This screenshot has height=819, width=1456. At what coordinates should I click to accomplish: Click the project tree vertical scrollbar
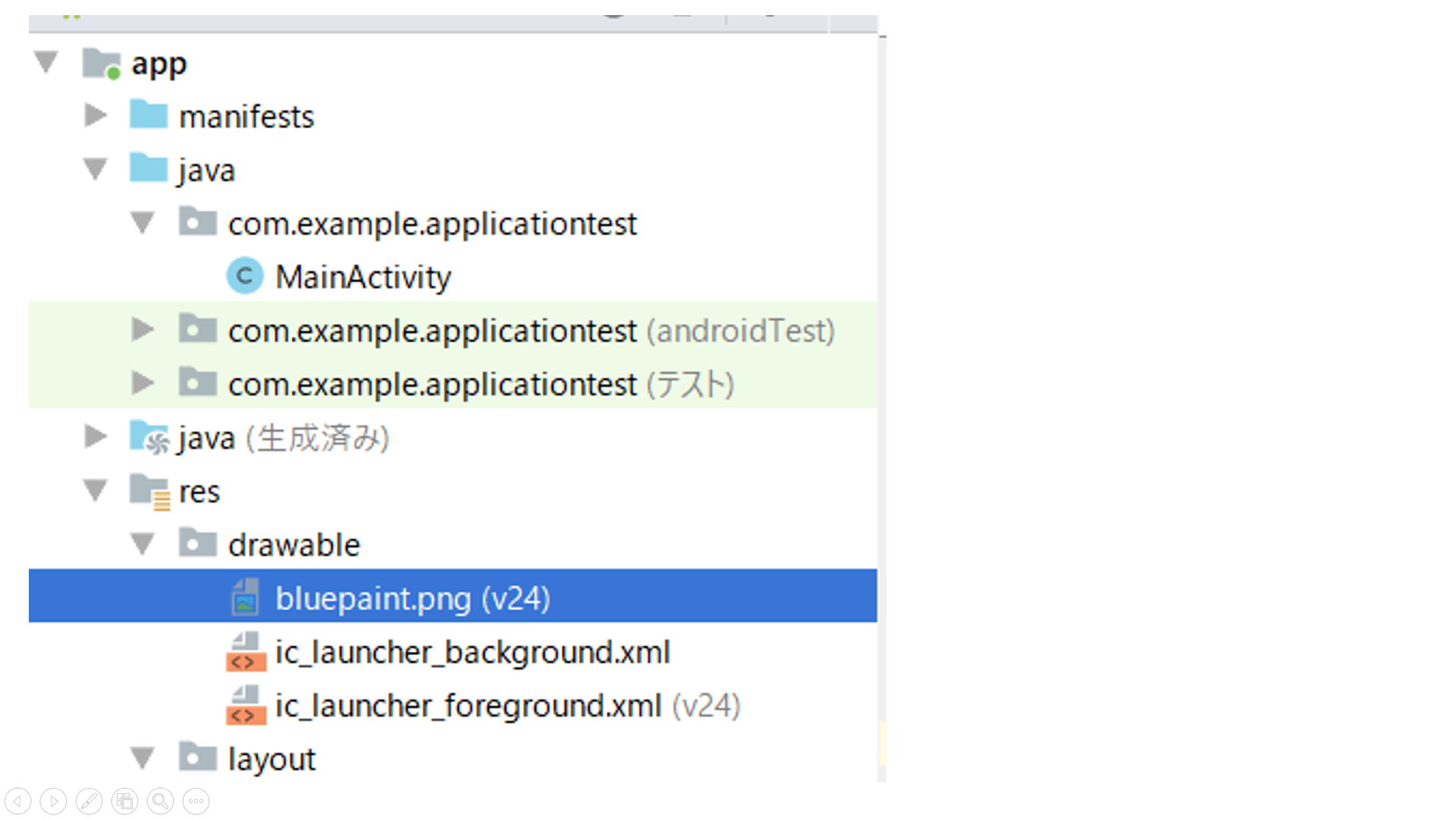(x=882, y=379)
